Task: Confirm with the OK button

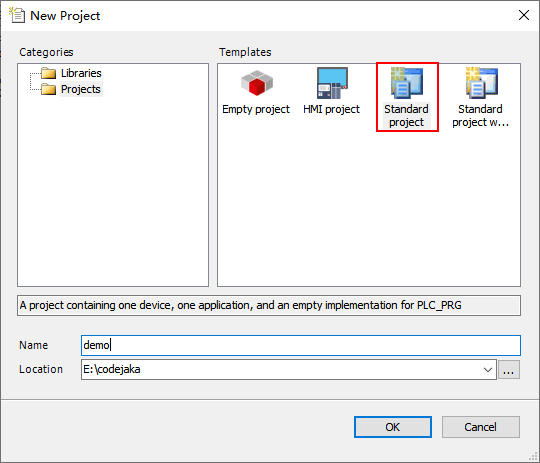Action: (x=393, y=427)
